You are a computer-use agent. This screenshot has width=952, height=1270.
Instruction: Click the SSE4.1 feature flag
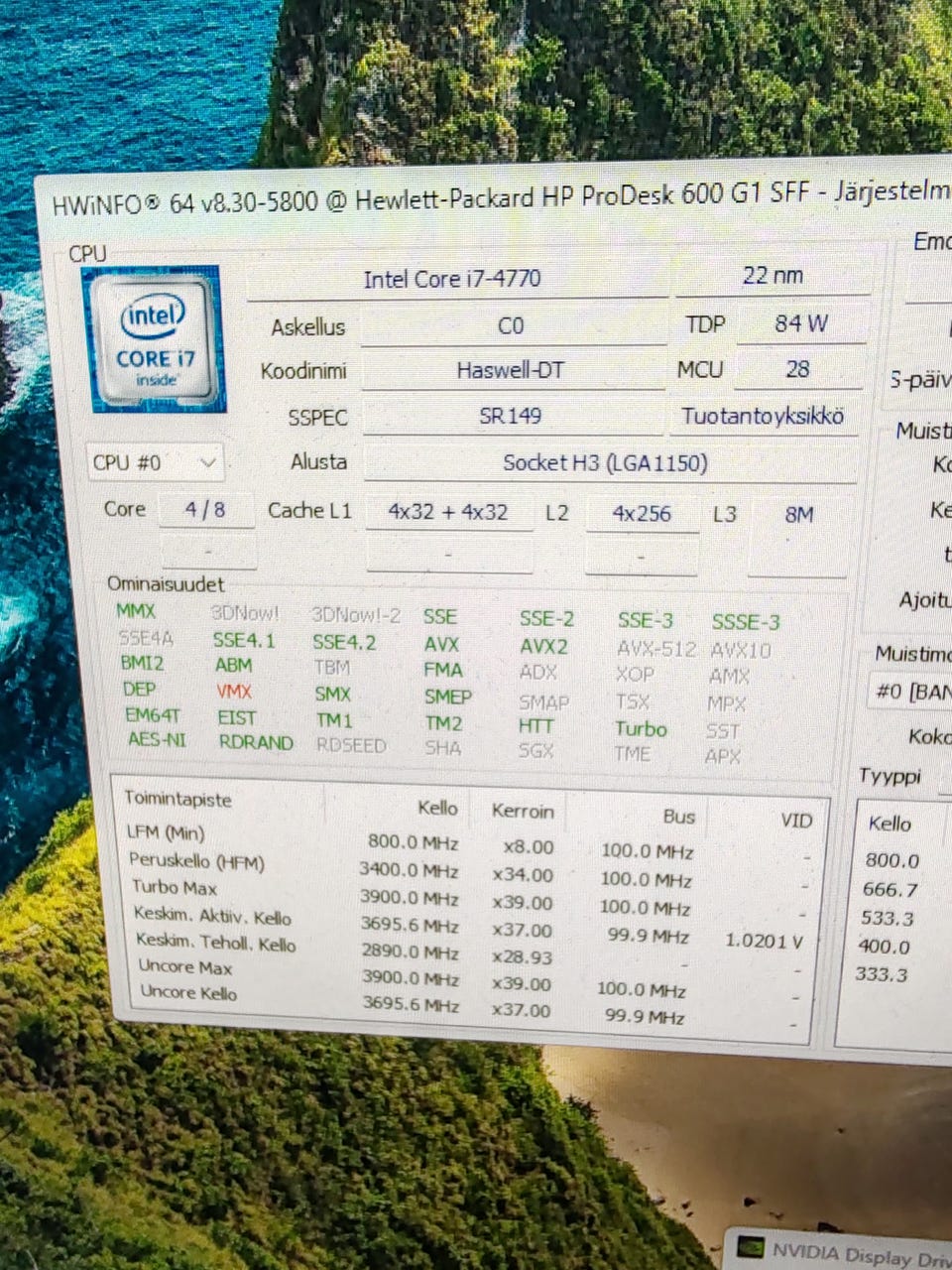(x=244, y=640)
